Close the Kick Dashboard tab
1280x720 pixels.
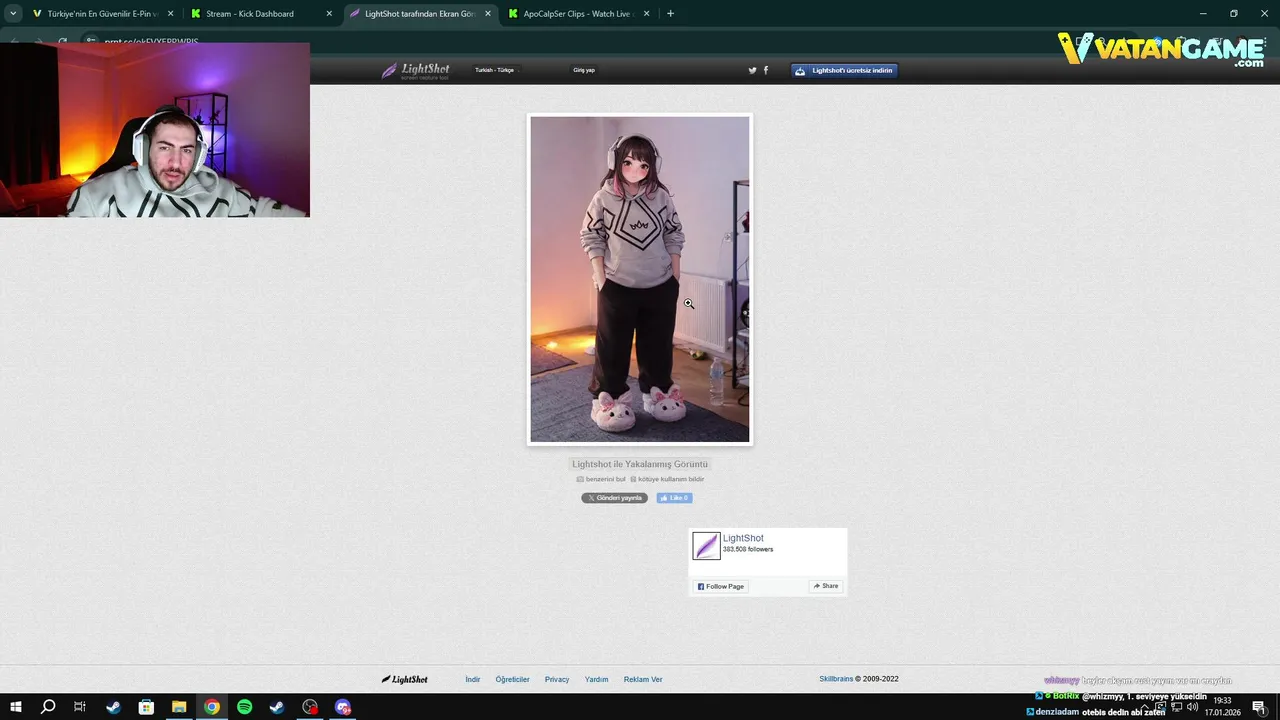[x=329, y=14]
